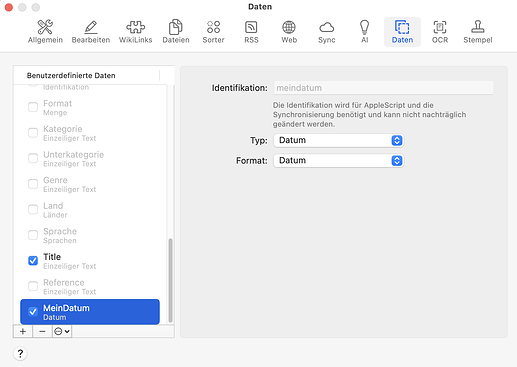This screenshot has width=517, height=367.
Task: Open the action menu next to minus
Action: [62, 331]
